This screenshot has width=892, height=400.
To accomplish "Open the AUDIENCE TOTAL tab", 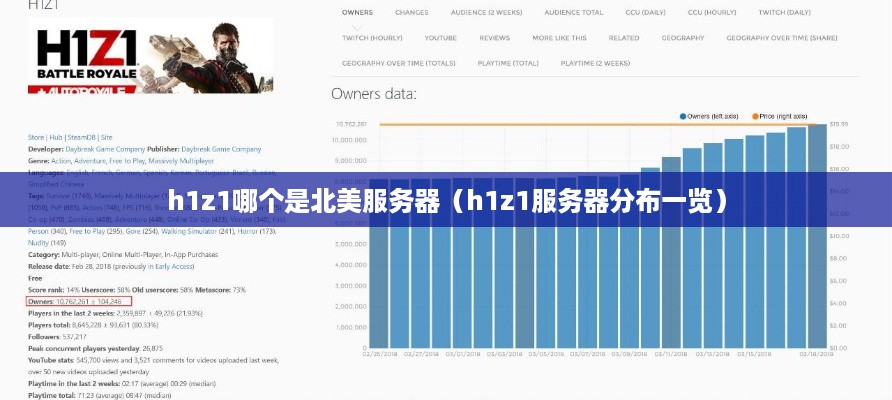I will click(573, 13).
